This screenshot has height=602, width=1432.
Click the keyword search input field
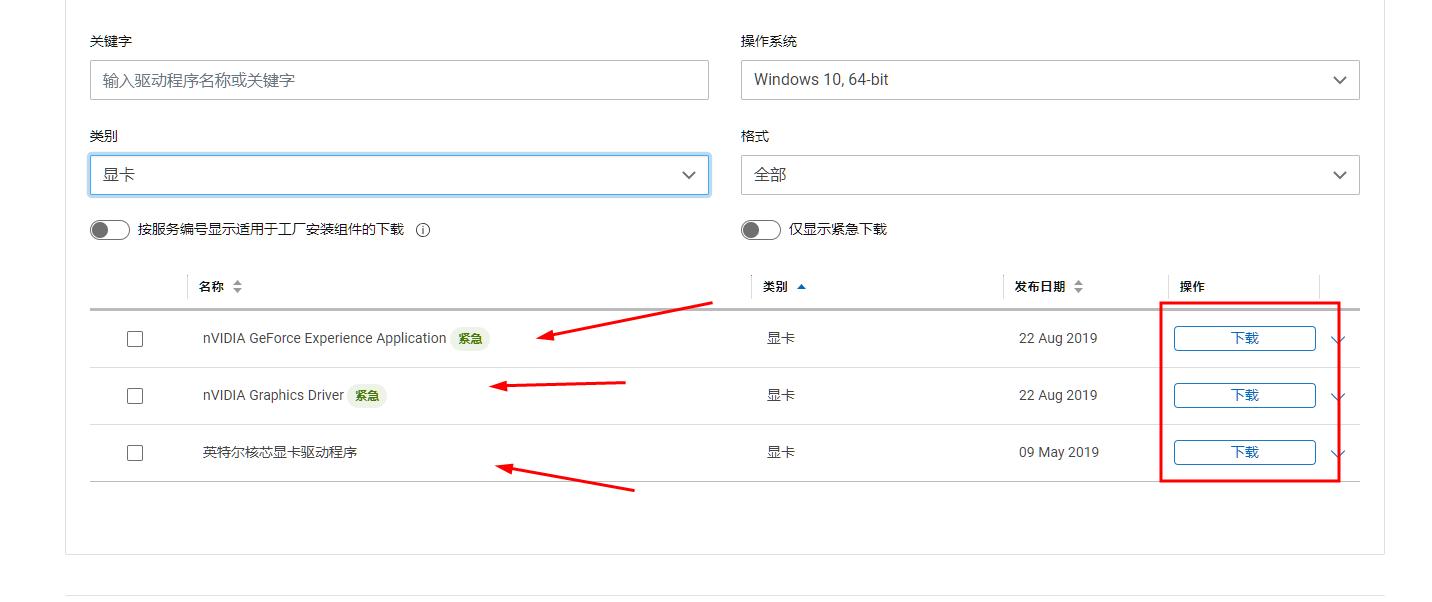click(399, 80)
